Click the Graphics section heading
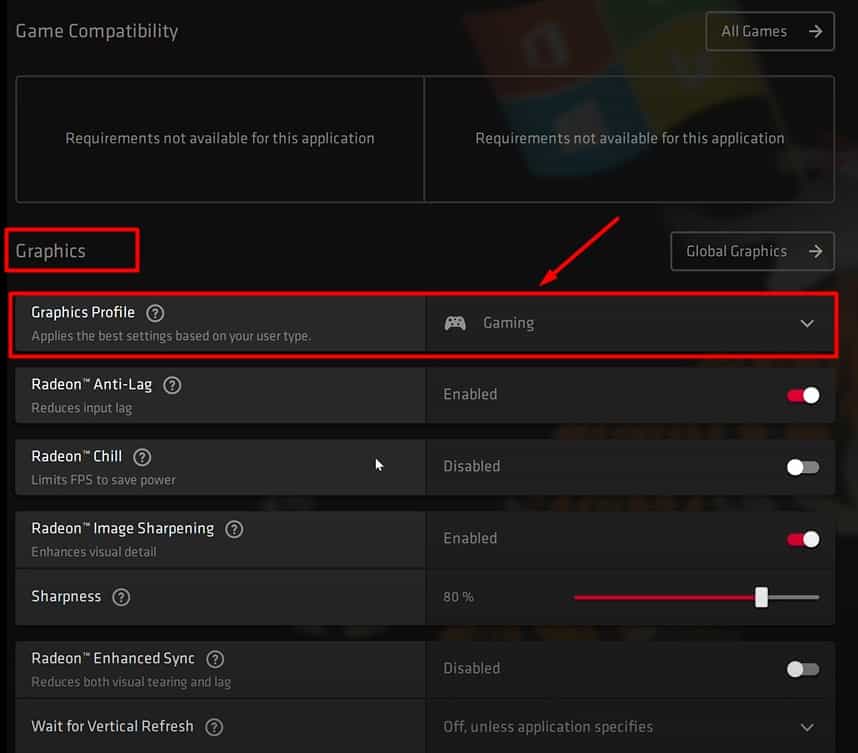Image resolution: width=858 pixels, height=753 pixels. coord(50,251)
